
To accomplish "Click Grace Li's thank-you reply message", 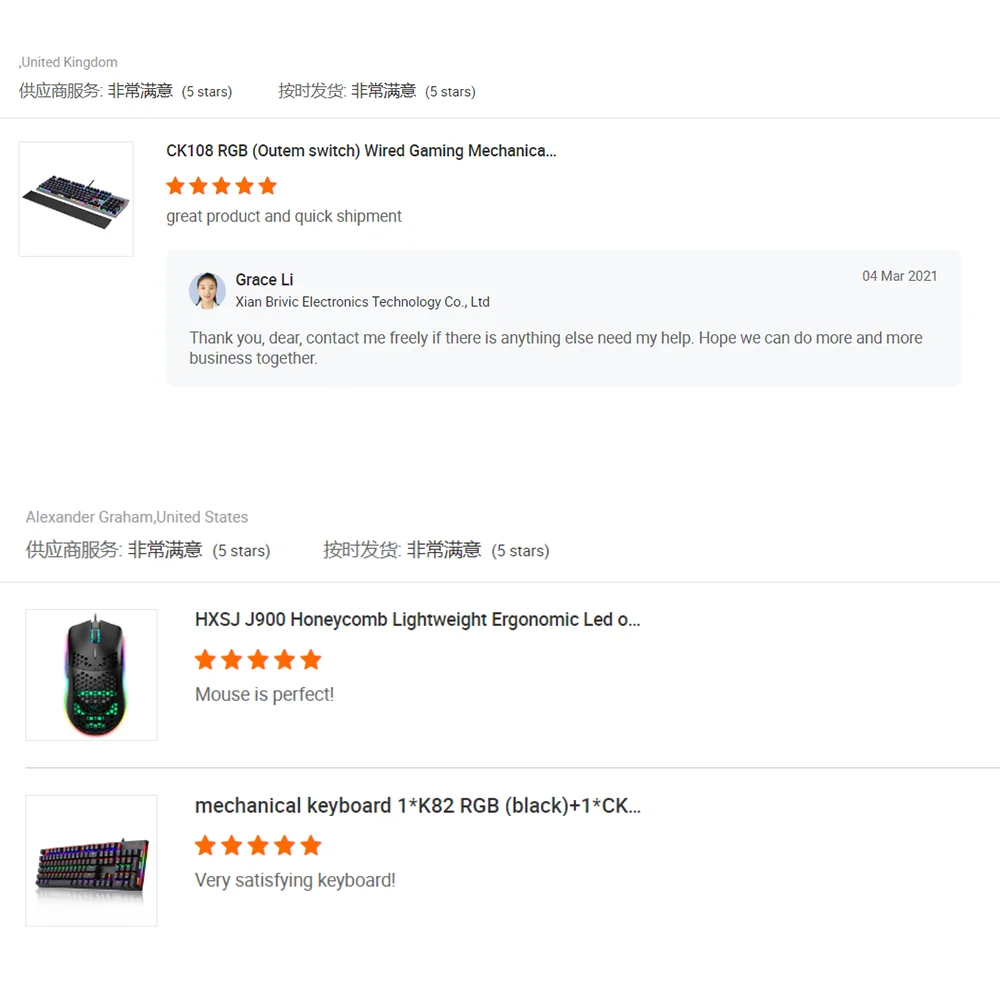I will point(555,348).
